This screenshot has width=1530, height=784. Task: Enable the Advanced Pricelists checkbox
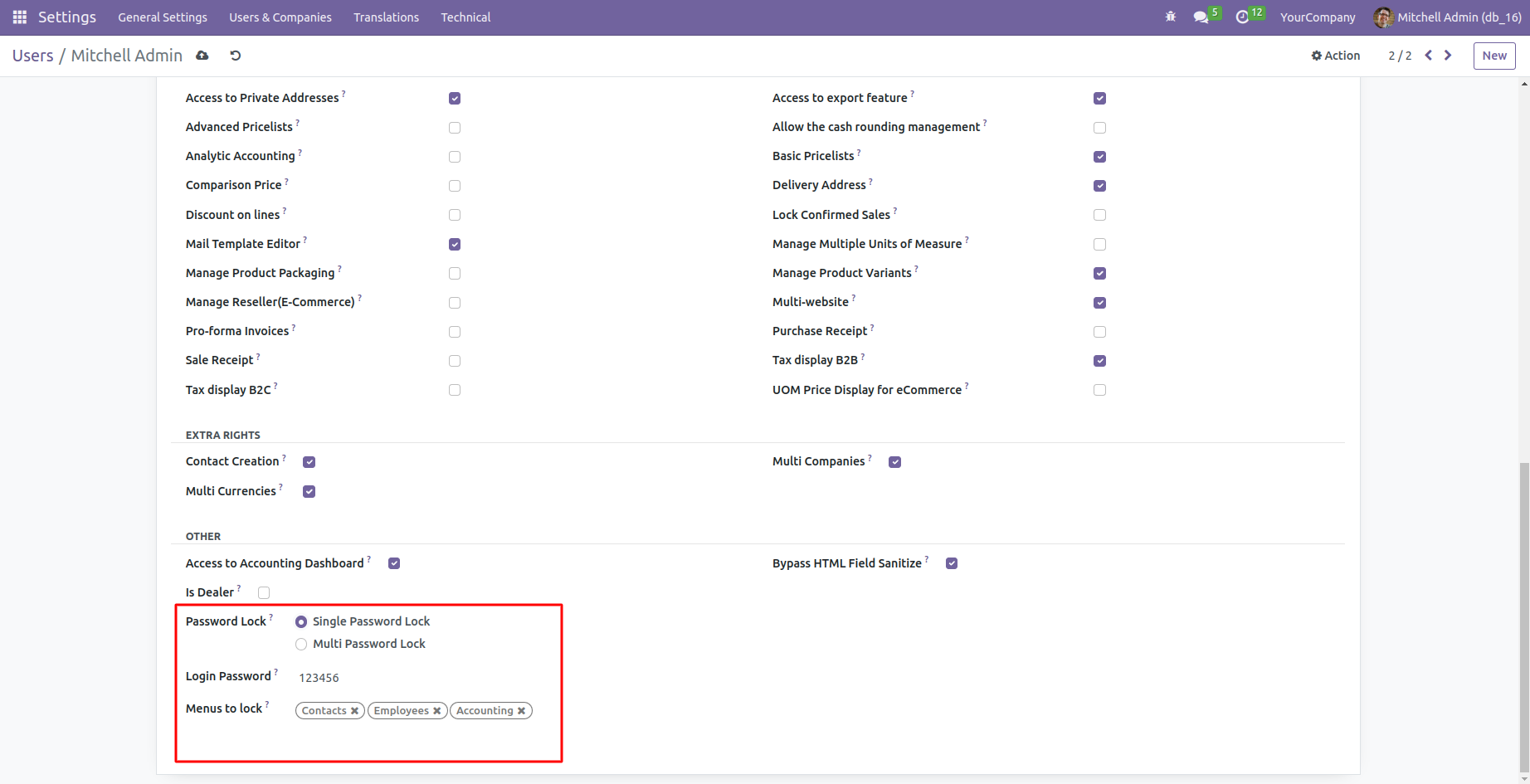tap(455, 128)
